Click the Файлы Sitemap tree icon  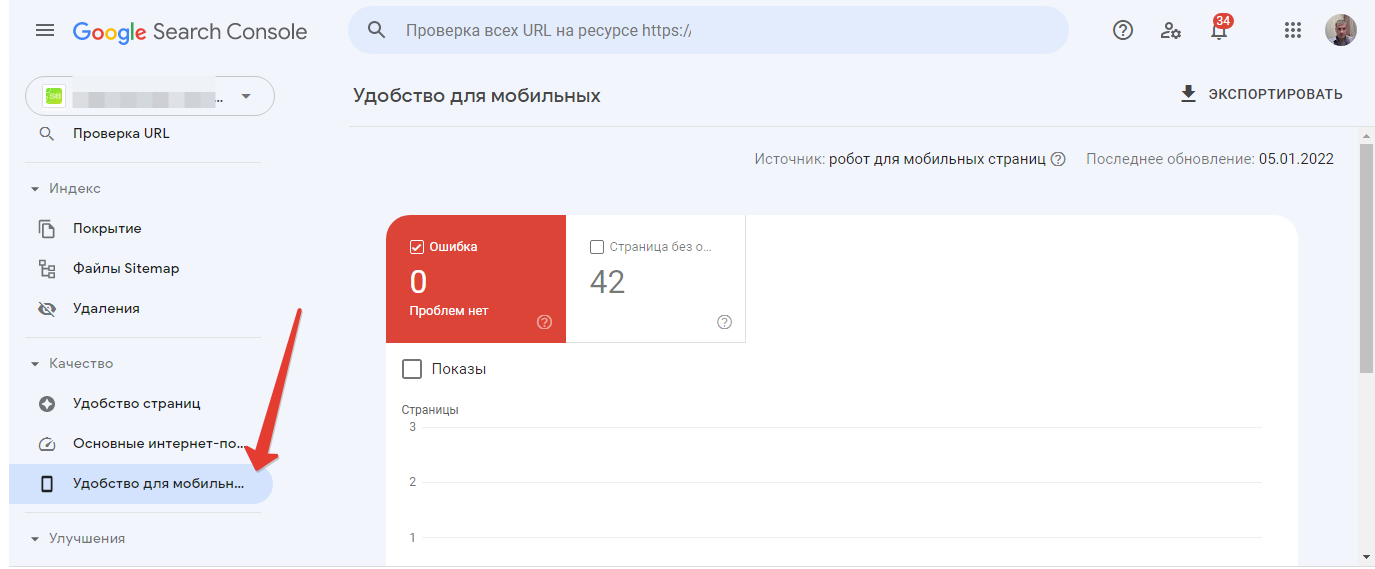click(x=46, y=268)
